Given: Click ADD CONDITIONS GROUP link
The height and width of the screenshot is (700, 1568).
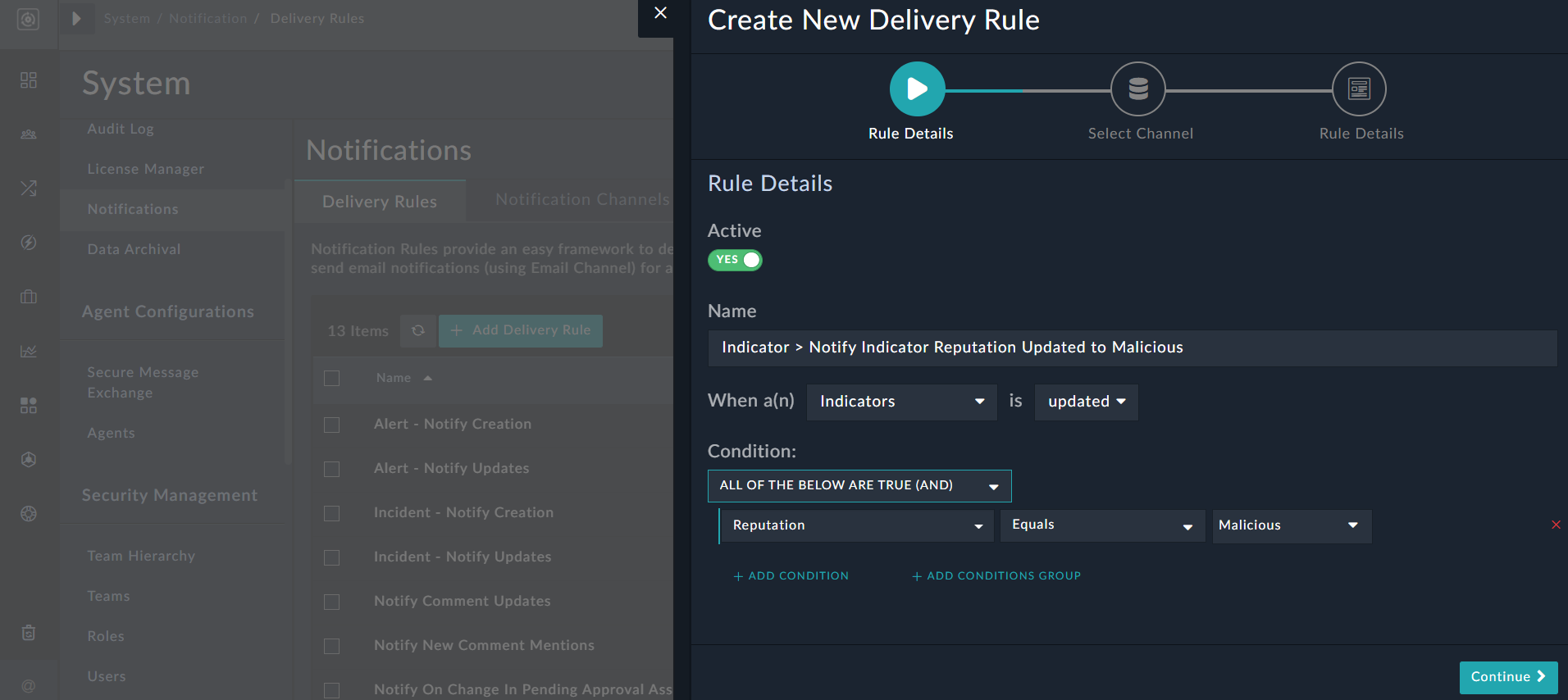Looking at the screenshot, I should click(996, 576).
